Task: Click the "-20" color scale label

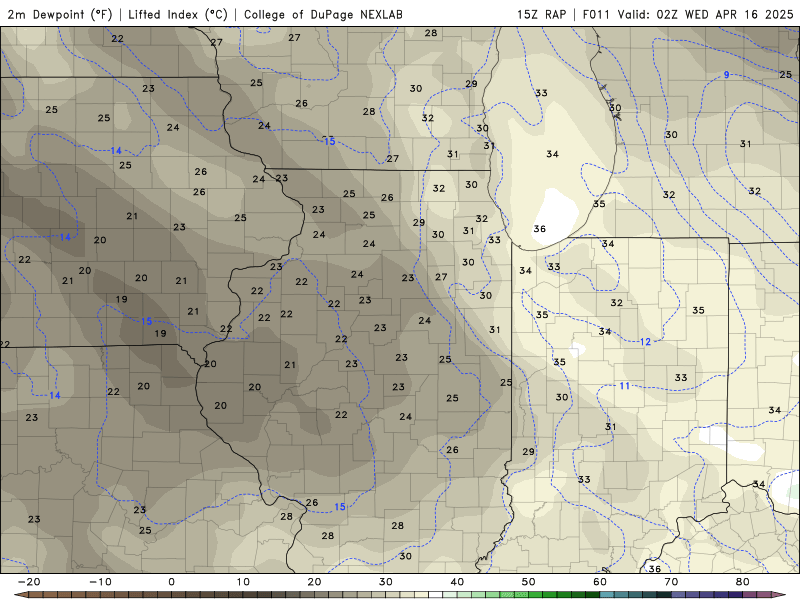Action: pos(29,582)
